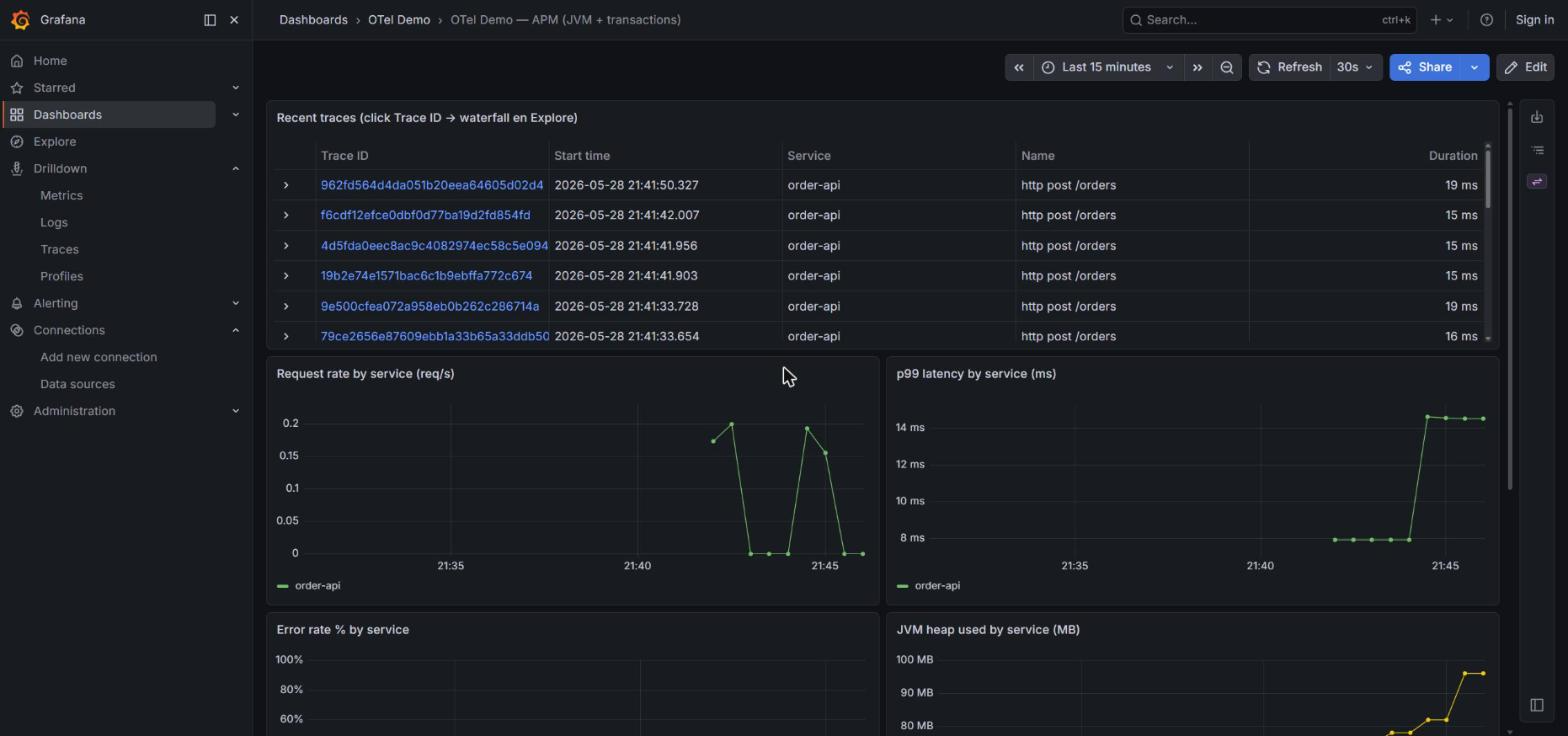Click the OTel Demo breadcrumb
1568x736 pixels.
398,20
